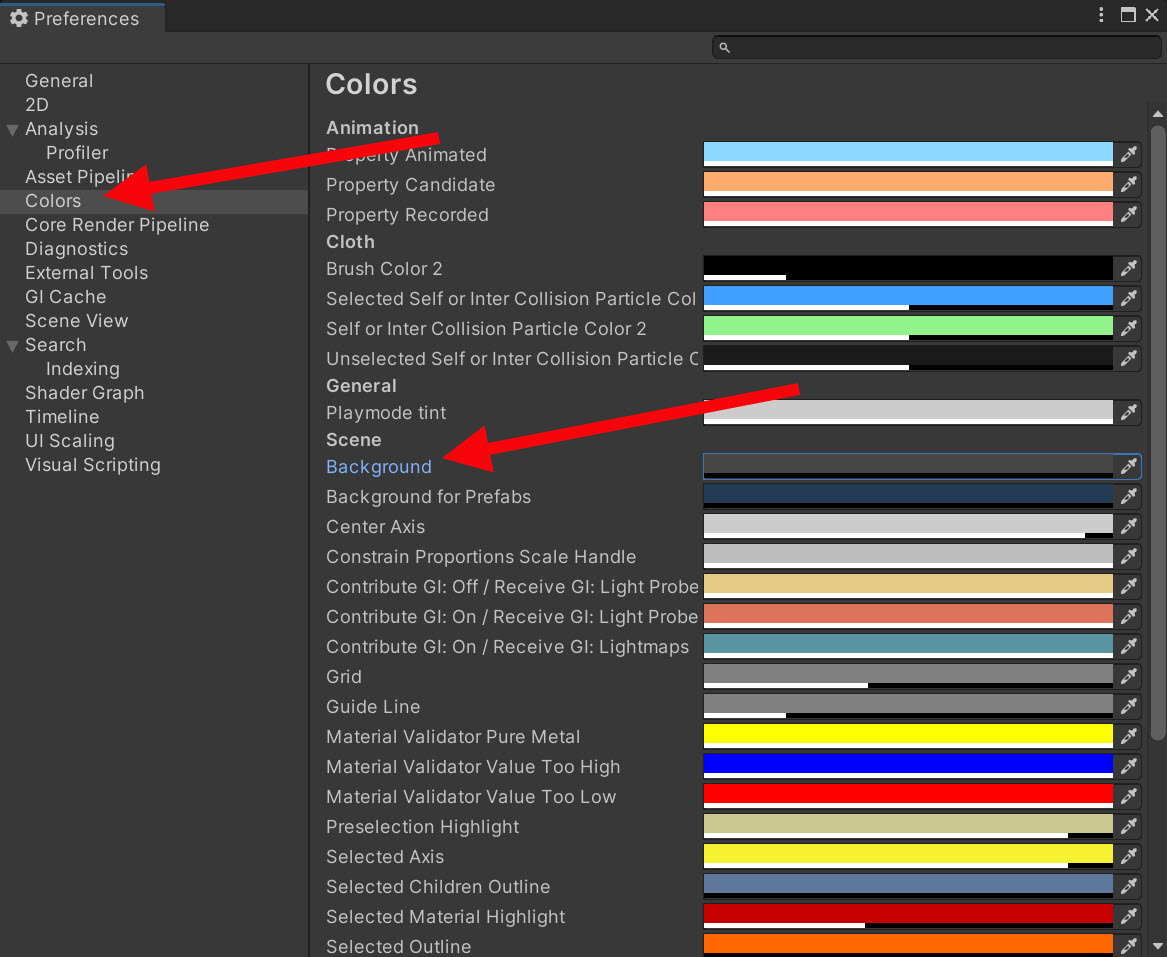The height and width of the screenshot is (957, 1167).
Task: Open the Background for Prefabs color swatch
Action: point(908,496)
